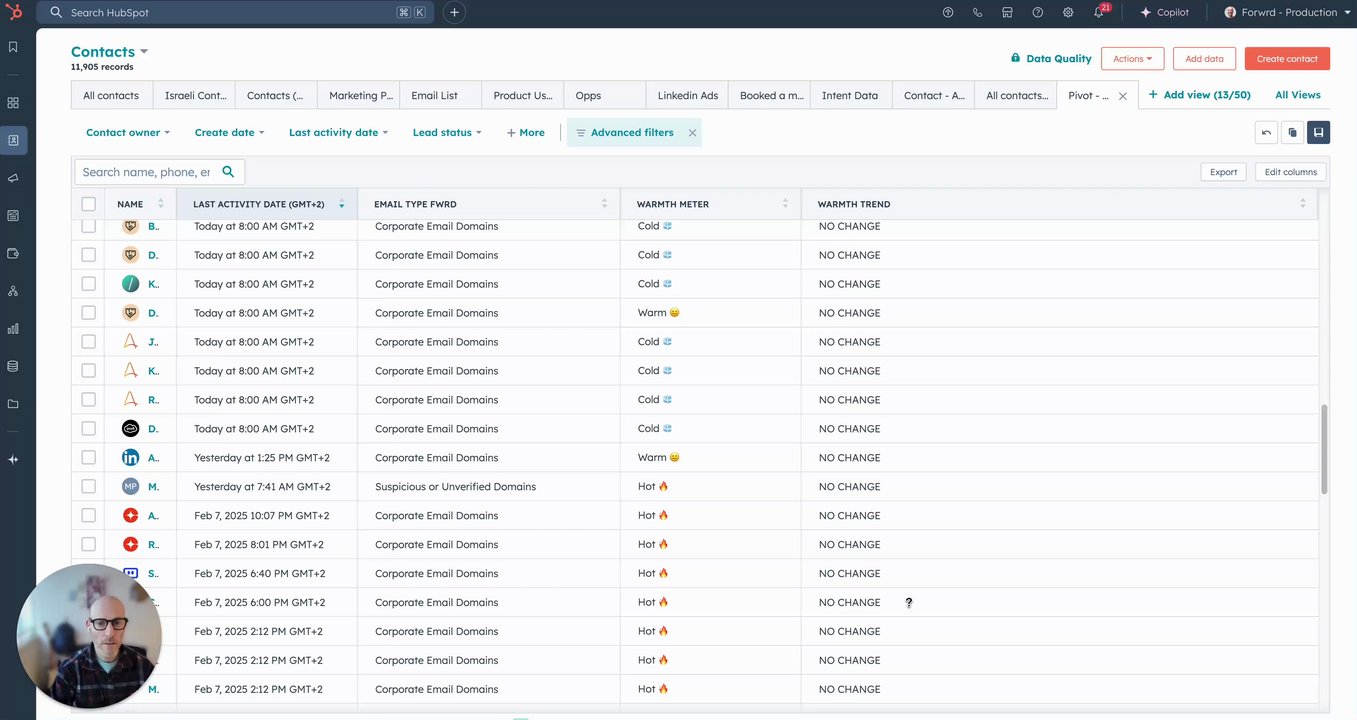1357x720 pixels.
Task: Open the Settings gear icon
Action: (x=1068, y=12)
